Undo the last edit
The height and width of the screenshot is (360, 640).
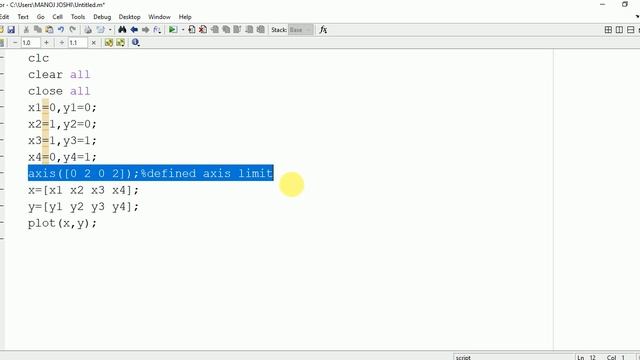coord(61,30)
